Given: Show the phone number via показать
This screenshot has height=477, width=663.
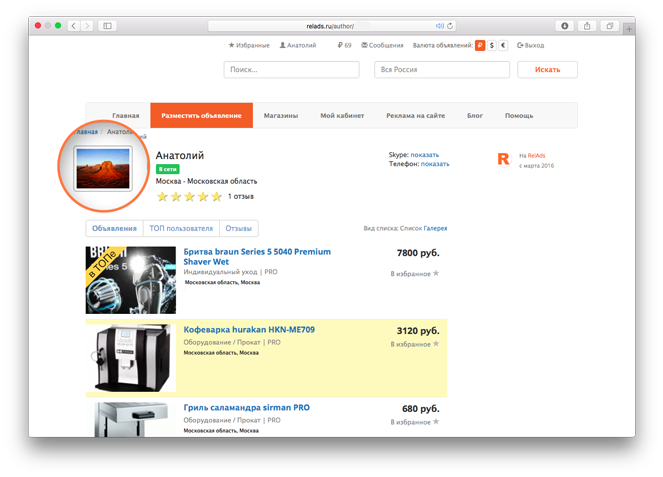Looking at the screenshot, I should point(435,164).
